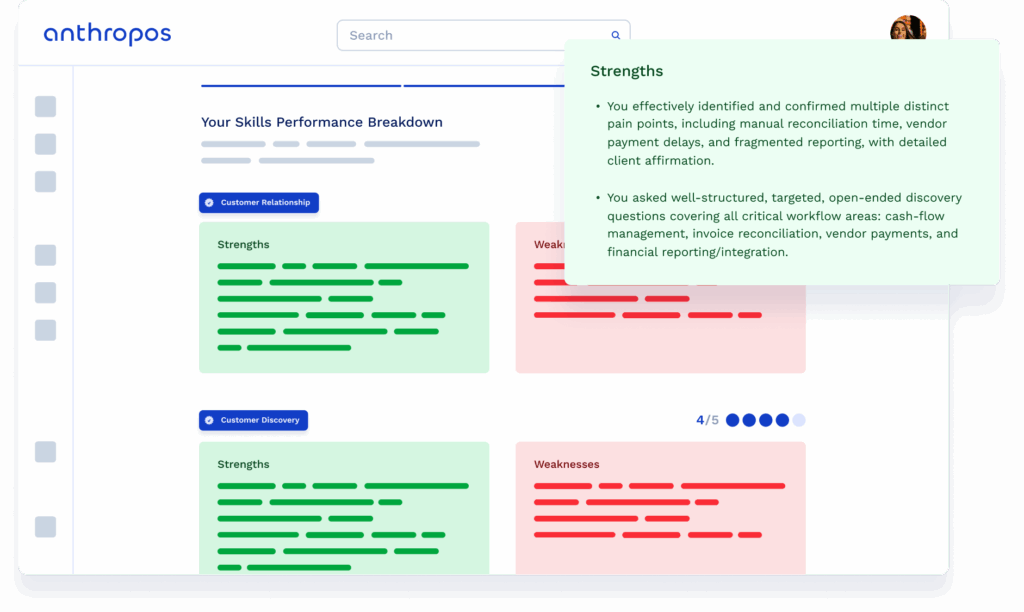Screen dimensions: 1024x612
Task: Click the topmost sidebar navigation icon
Action: pos(45,106)
